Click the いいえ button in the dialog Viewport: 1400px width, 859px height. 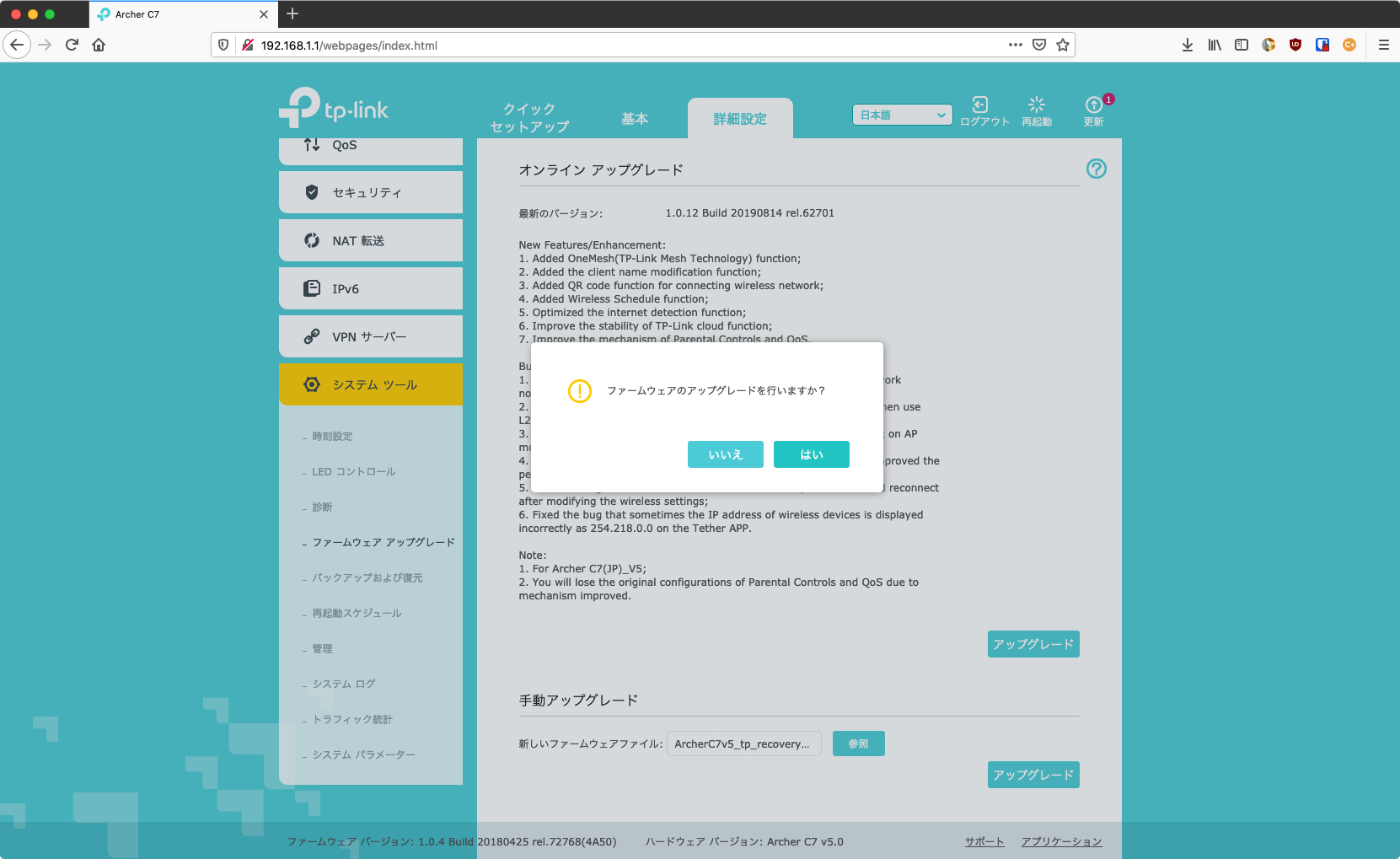coord(725,454)
